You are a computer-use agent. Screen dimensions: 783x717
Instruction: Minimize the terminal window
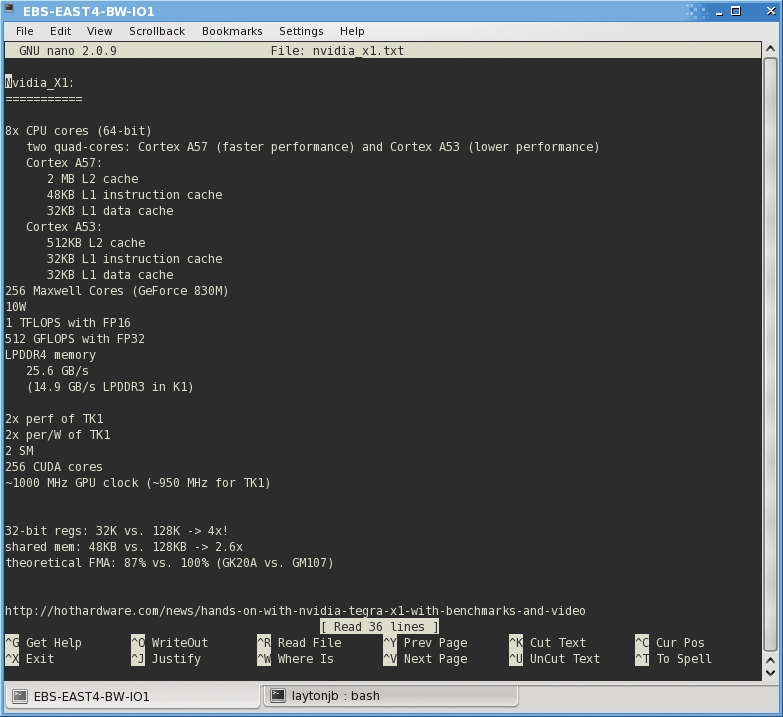(x=719, y=12)
